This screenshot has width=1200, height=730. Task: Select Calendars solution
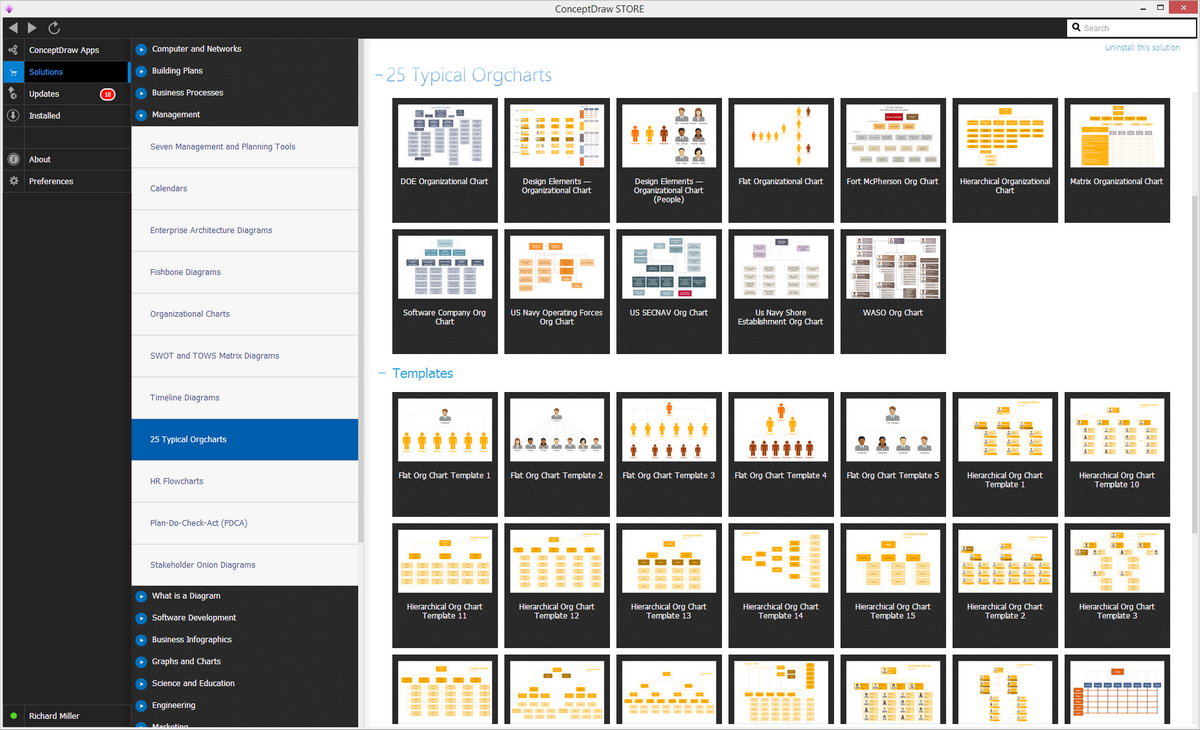[x=244, y=189]
